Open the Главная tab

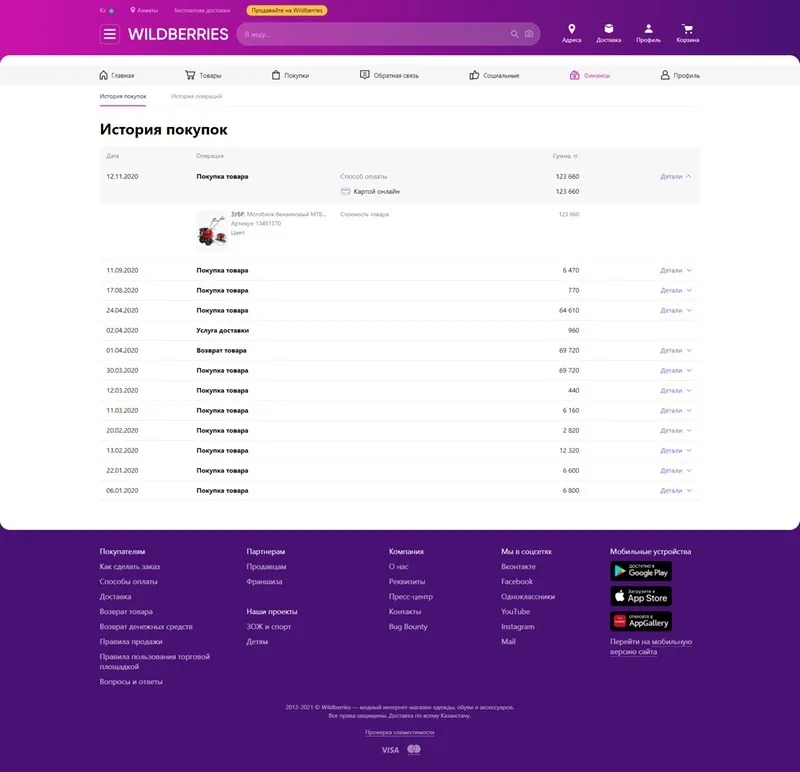click(116, 75)
